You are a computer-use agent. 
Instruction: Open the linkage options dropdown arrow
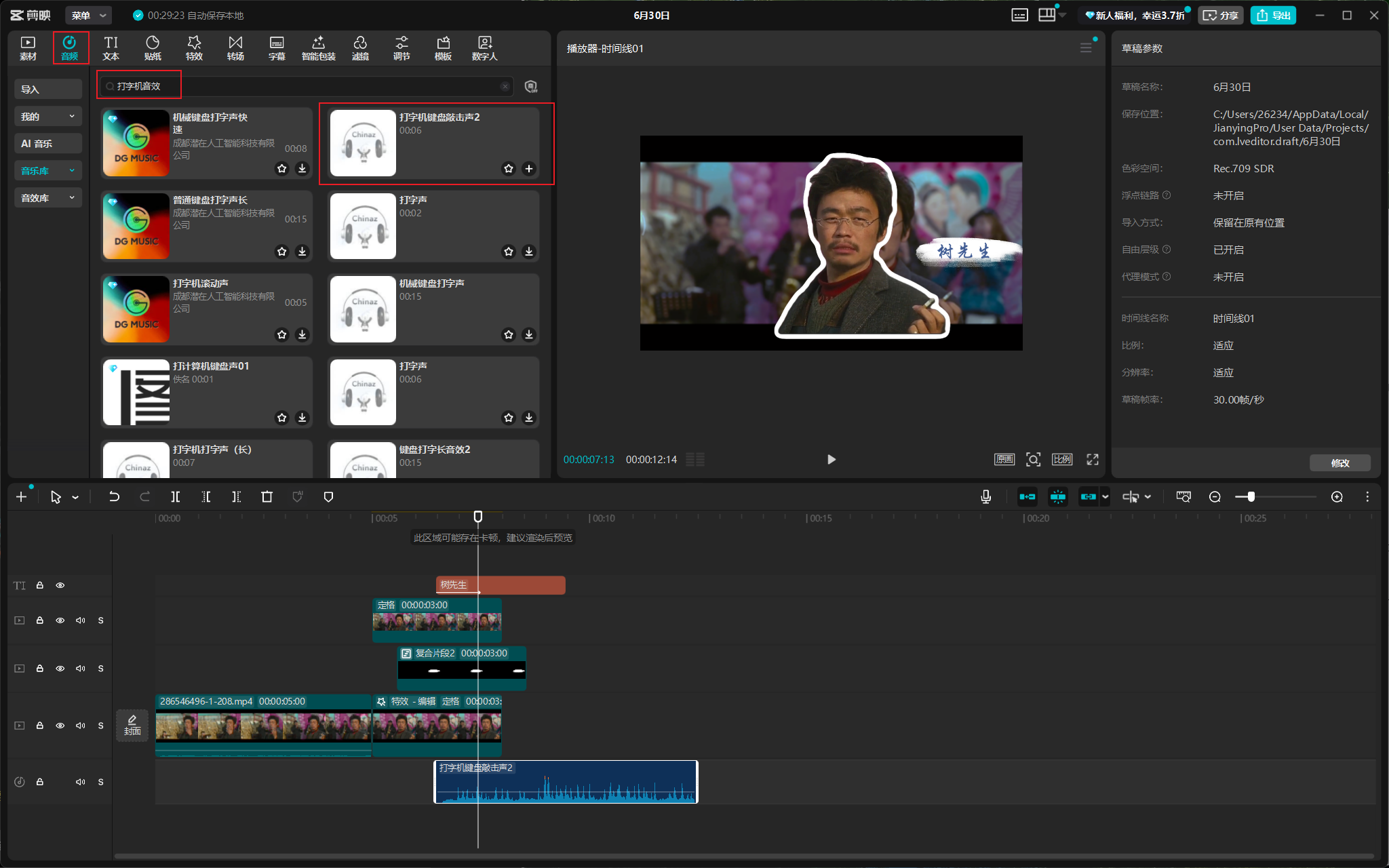(x=1106, y=497)
